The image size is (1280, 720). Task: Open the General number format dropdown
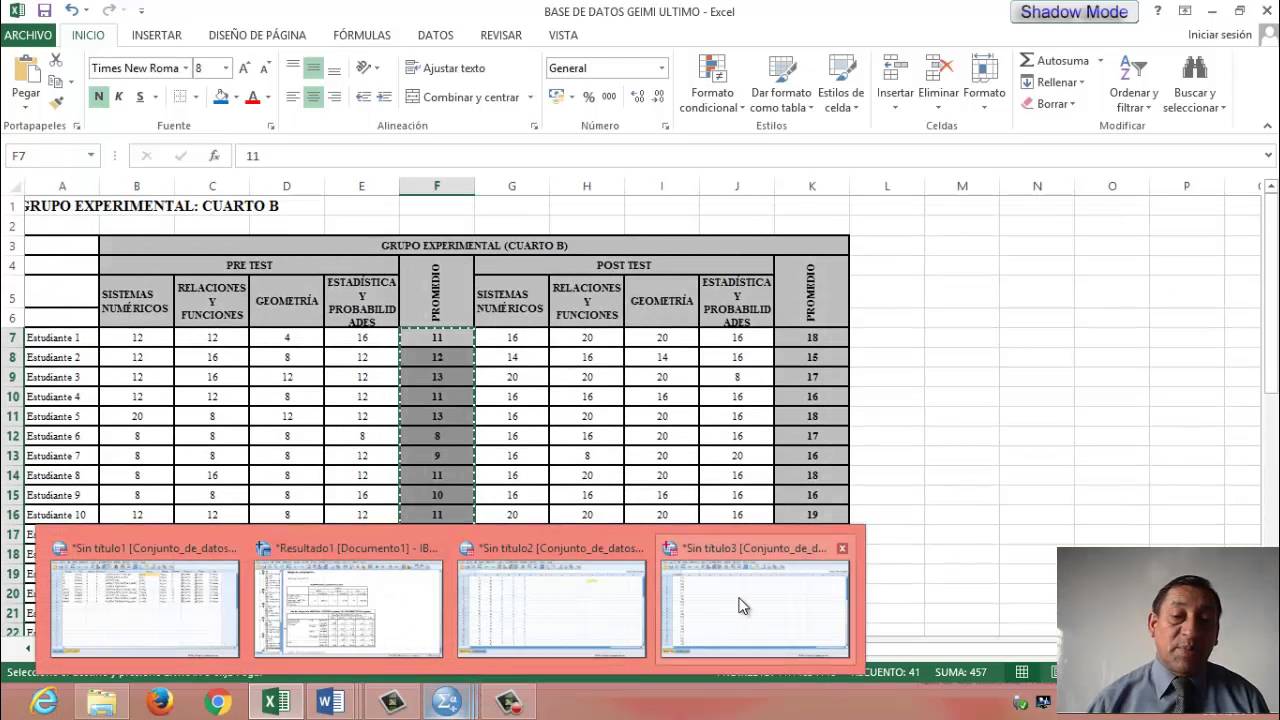tap(661, 68)
